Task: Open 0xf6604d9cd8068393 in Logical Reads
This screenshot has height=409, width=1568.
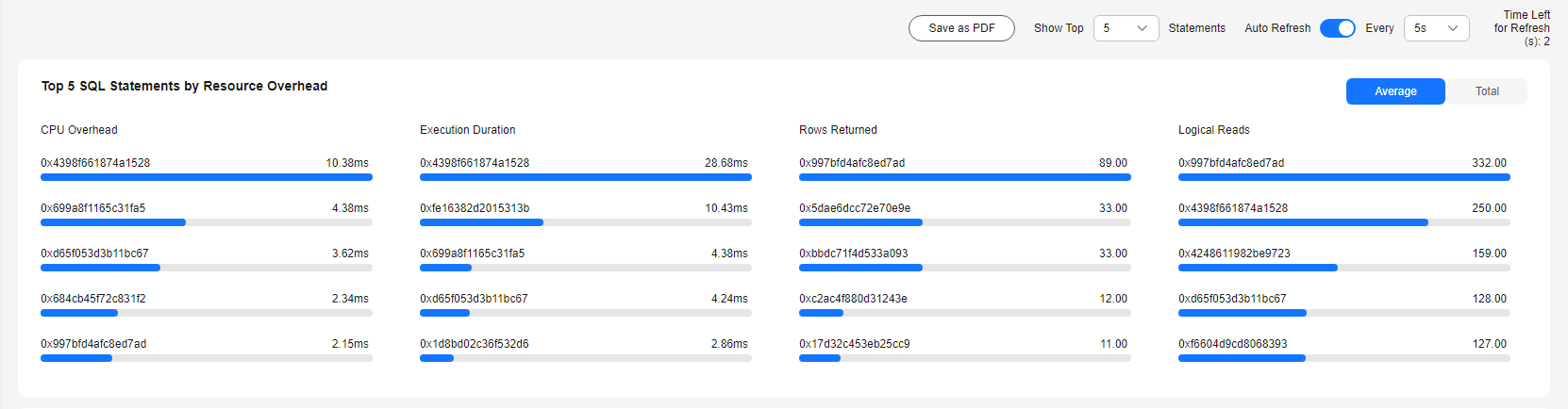Action: (1232, 344)
